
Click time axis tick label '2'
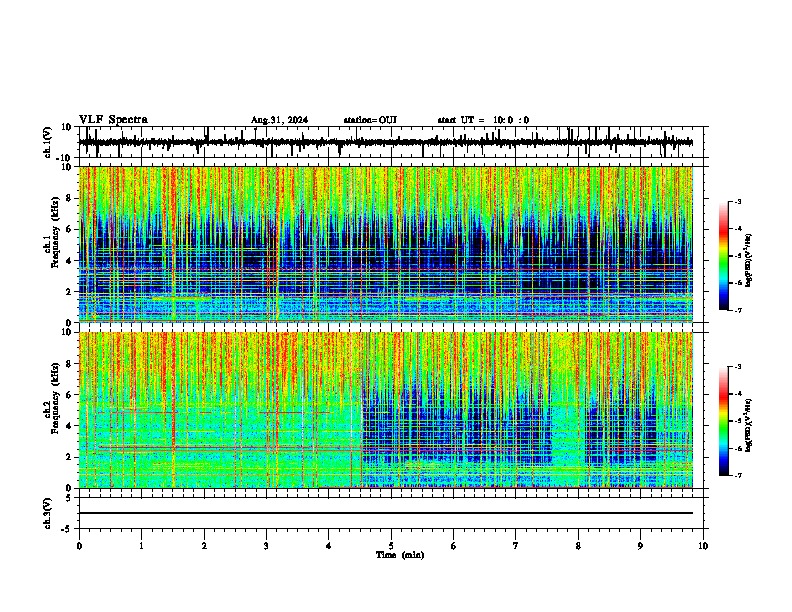coord(204,546)
